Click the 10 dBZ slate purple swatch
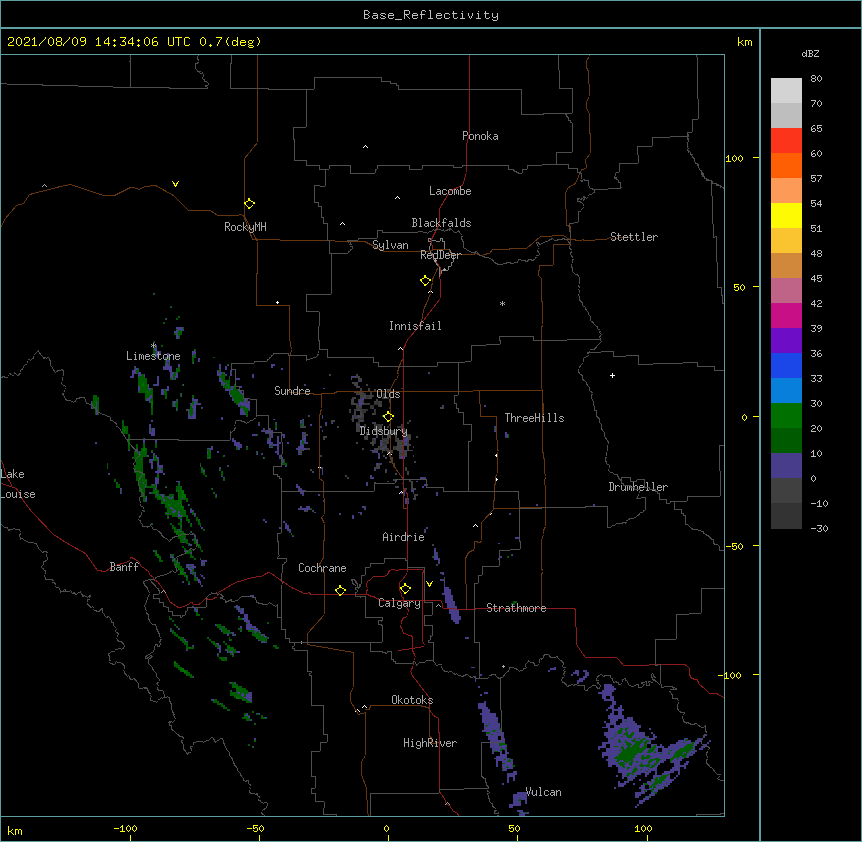Image resolution: width=862 pixels, height=842 pixels. (x=786, y=466)
